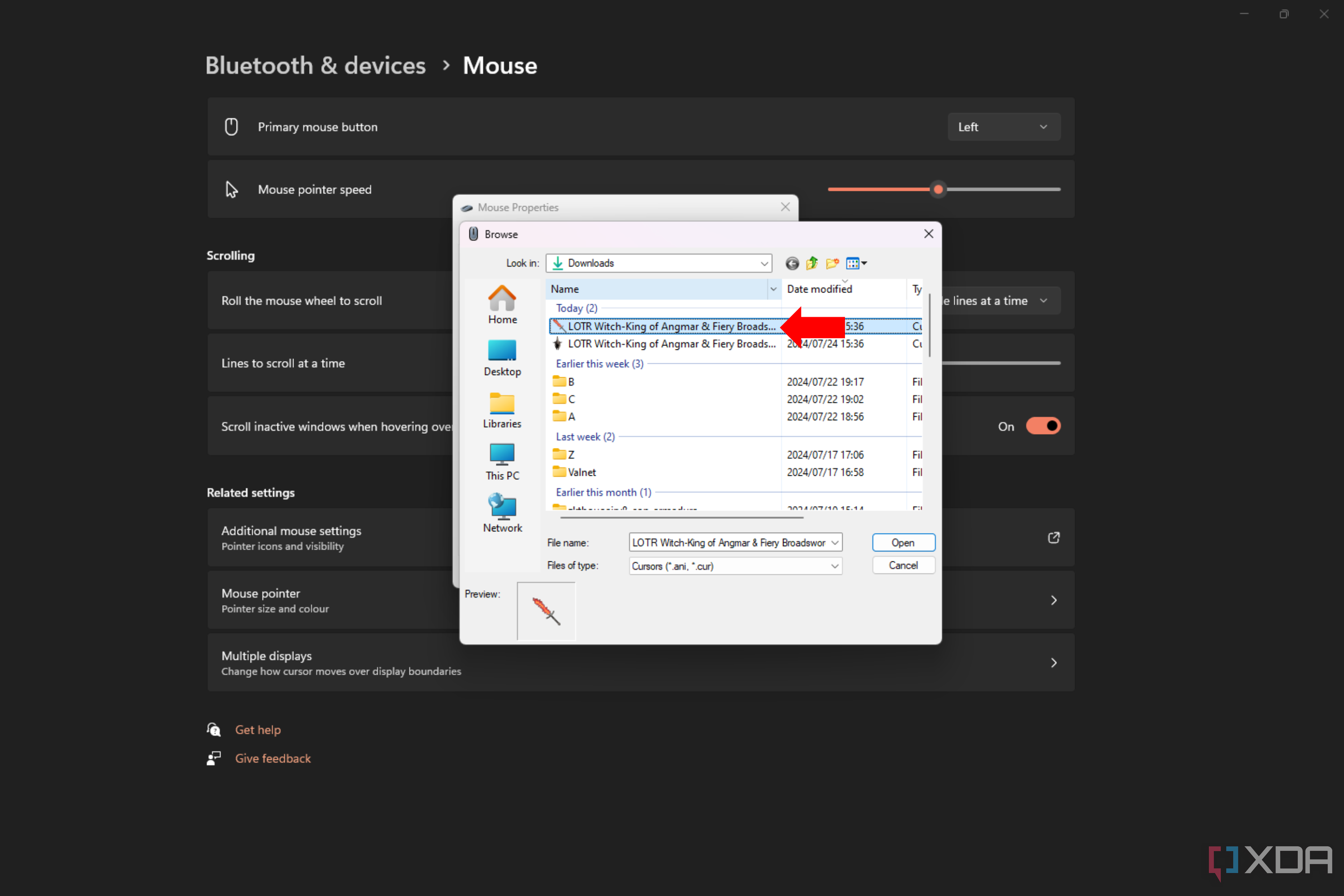
Task: Click the Back navigation icon in Browse
Action: click(x=792, y=263)
